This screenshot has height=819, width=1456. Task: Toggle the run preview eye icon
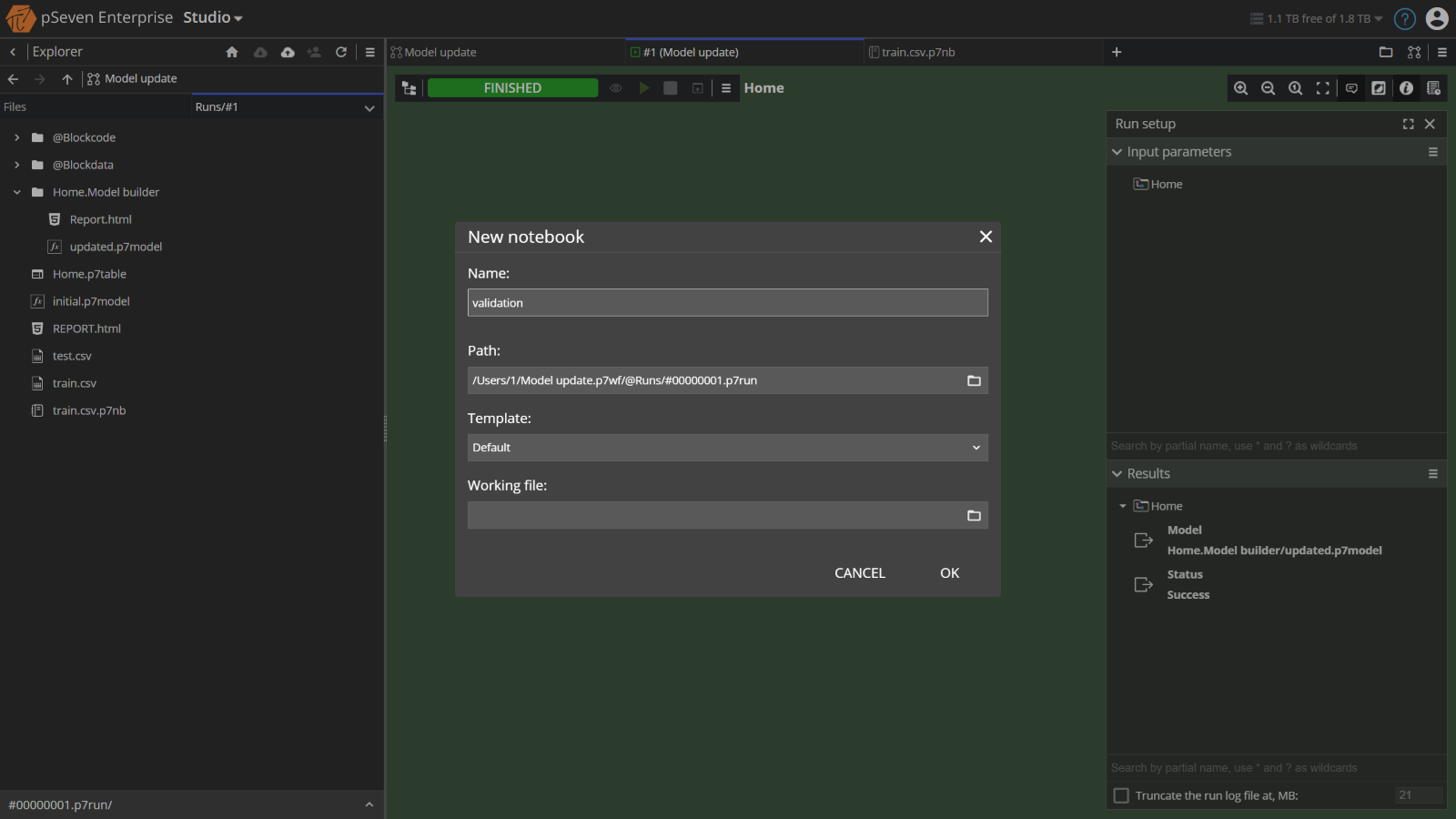click(616, 87)
